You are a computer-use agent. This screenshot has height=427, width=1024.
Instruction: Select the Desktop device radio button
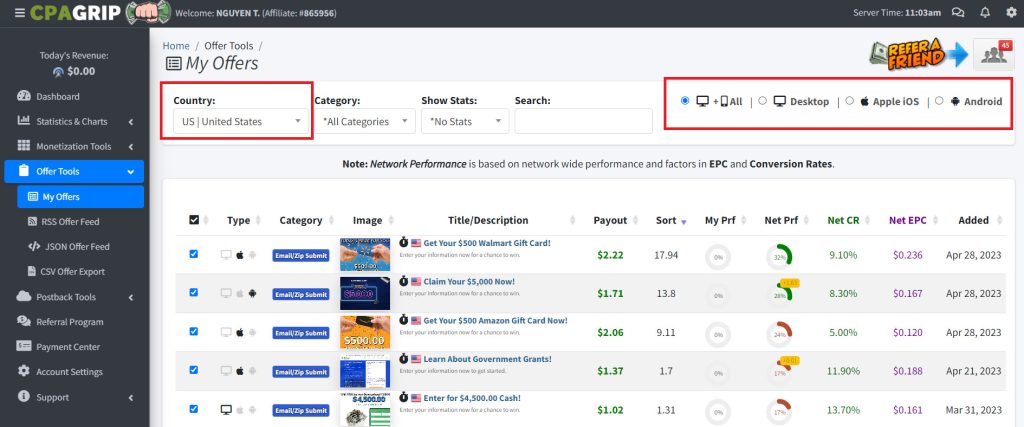point(763,101)
